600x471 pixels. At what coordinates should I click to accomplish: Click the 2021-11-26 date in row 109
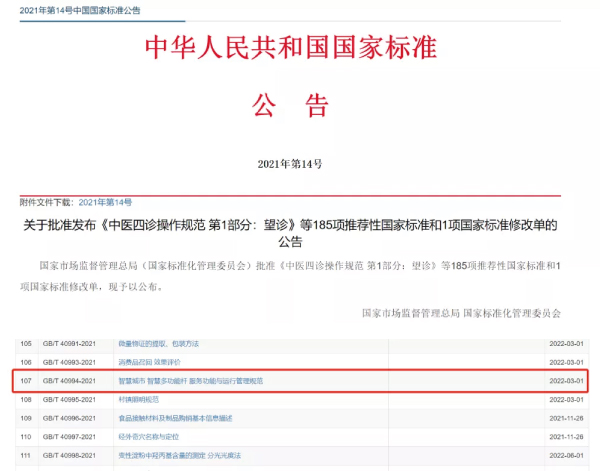(567, 418)
